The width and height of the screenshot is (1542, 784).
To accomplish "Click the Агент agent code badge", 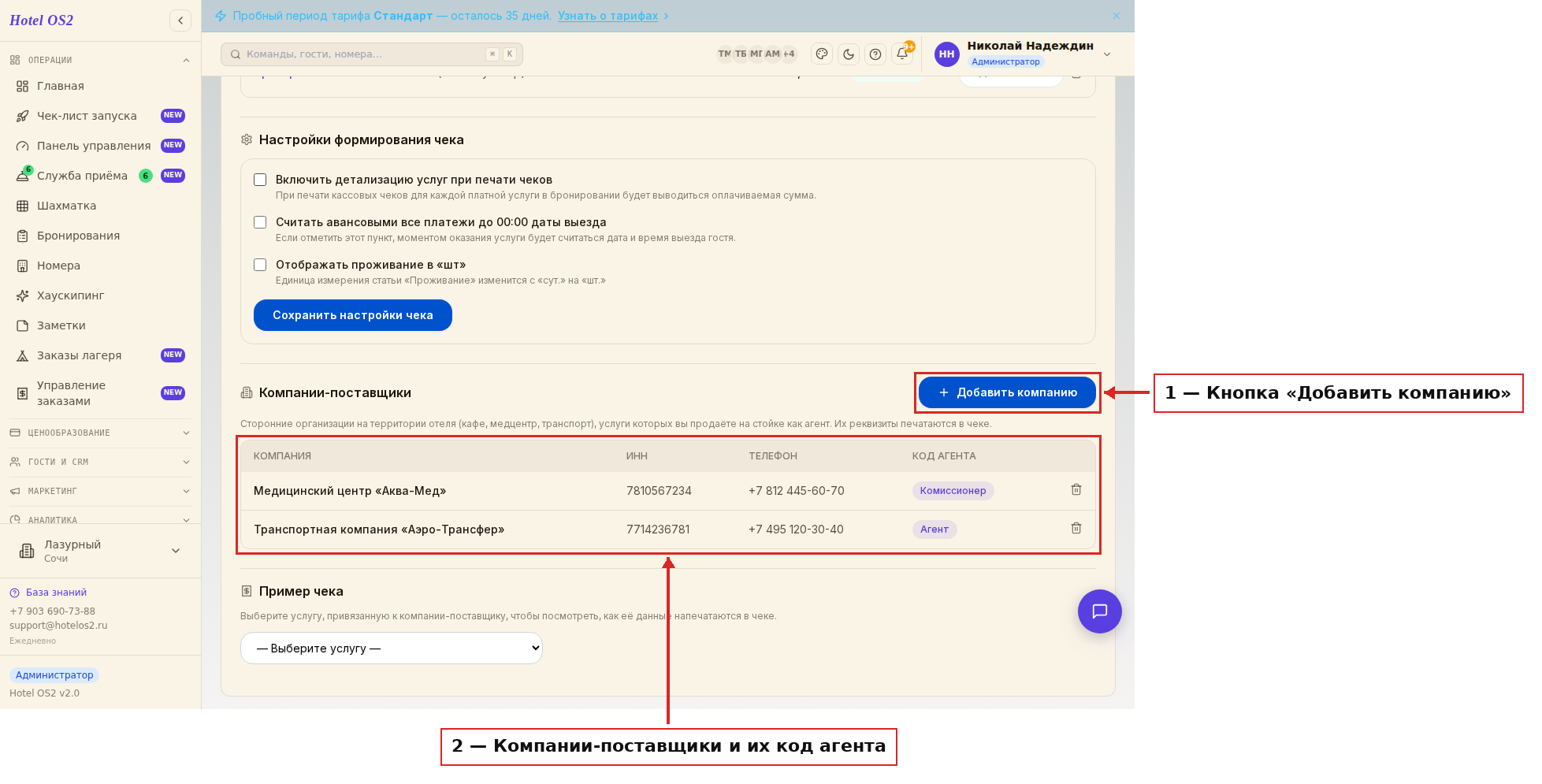I will pos(934,529).
